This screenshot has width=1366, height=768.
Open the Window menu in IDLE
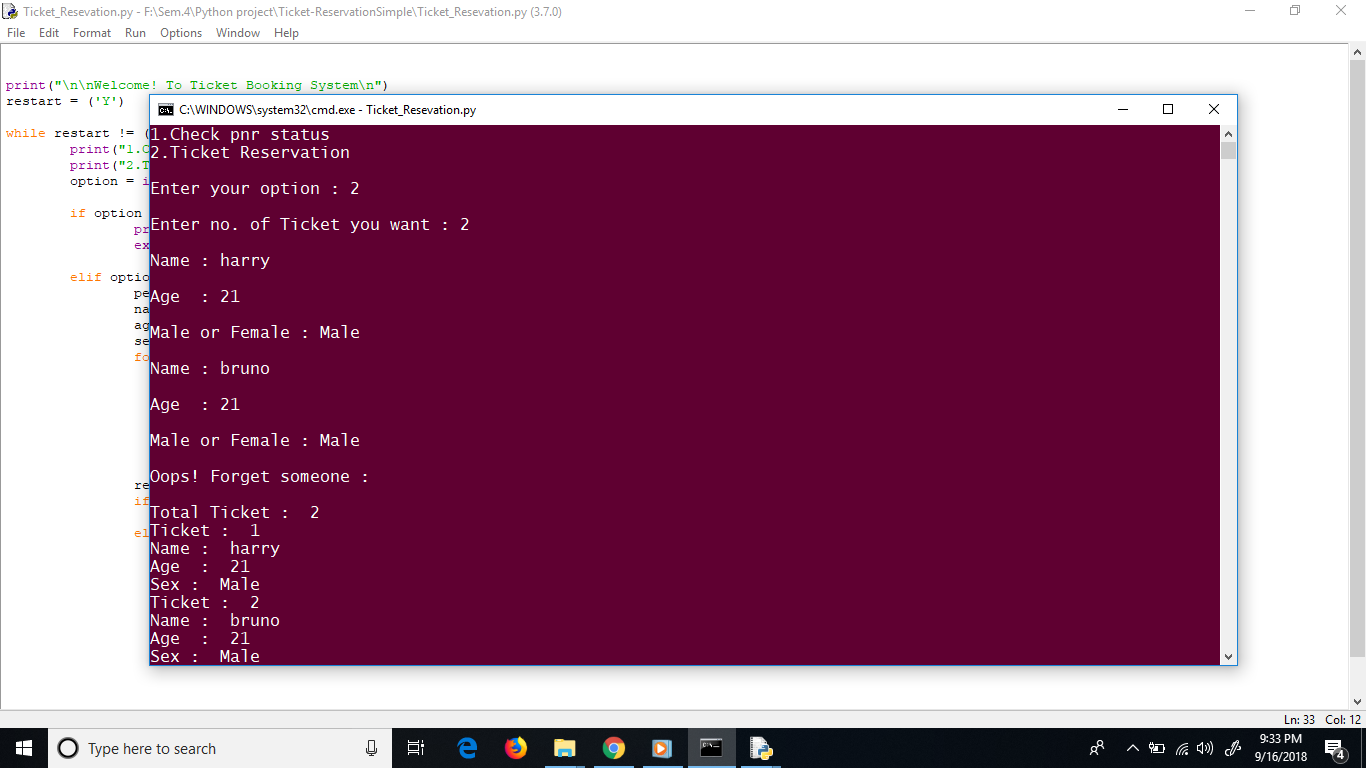click(238, 33)
